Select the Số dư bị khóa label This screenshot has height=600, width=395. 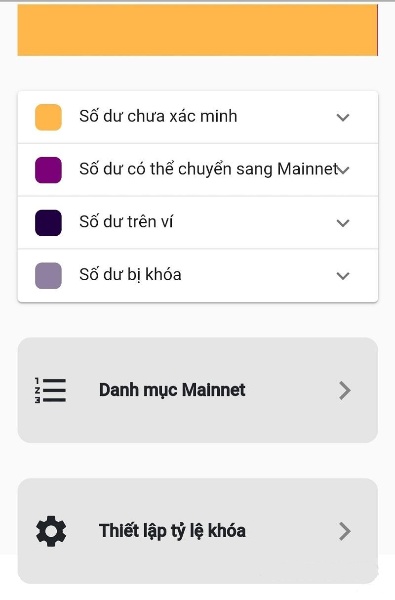[x=130, y=275]
